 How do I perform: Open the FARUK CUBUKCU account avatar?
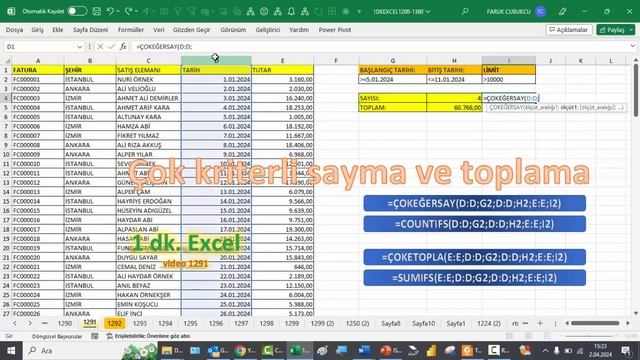pyautogui.click(x=540, y=11)
